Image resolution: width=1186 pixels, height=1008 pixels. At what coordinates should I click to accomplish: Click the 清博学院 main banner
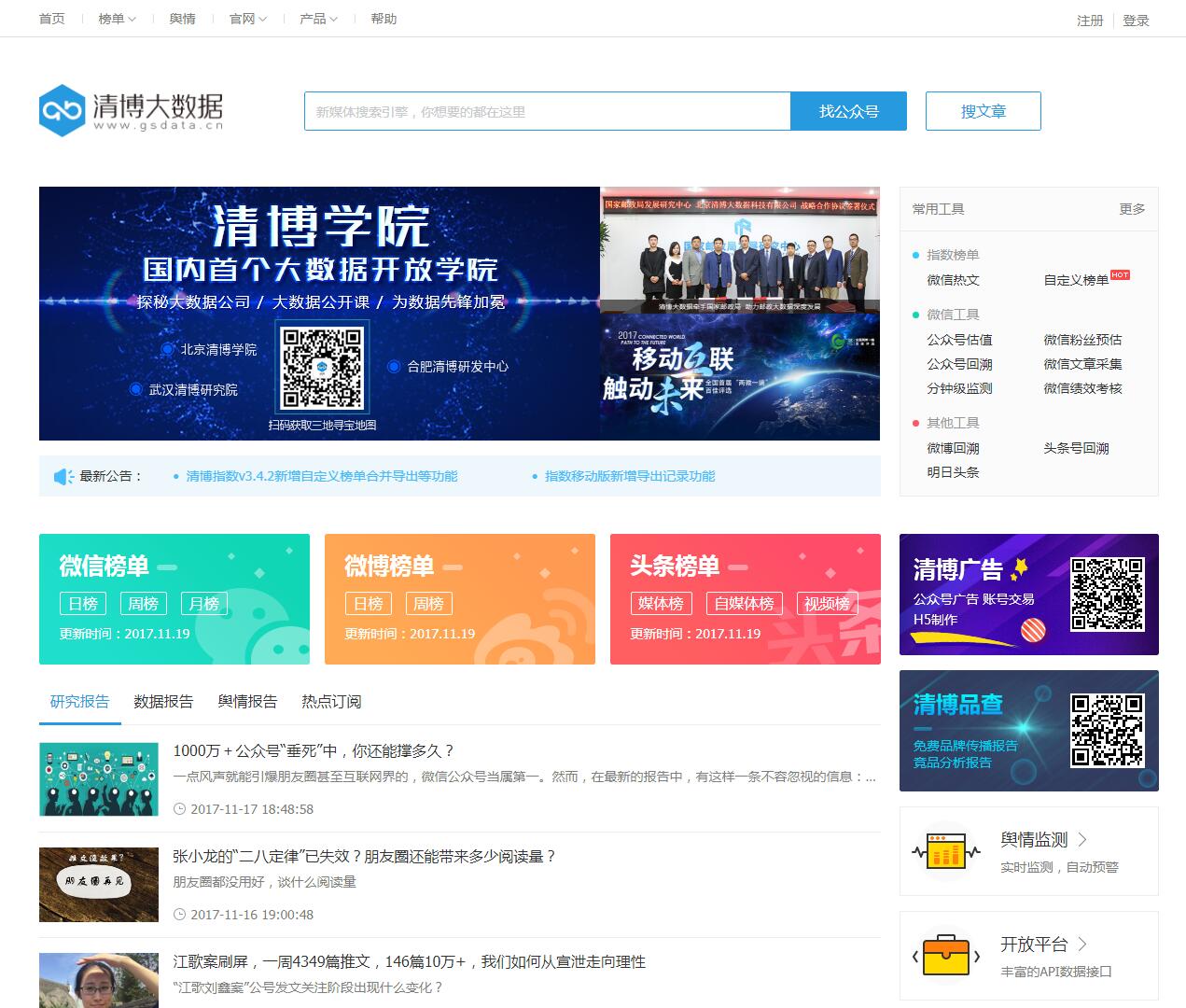click(319, 314)
